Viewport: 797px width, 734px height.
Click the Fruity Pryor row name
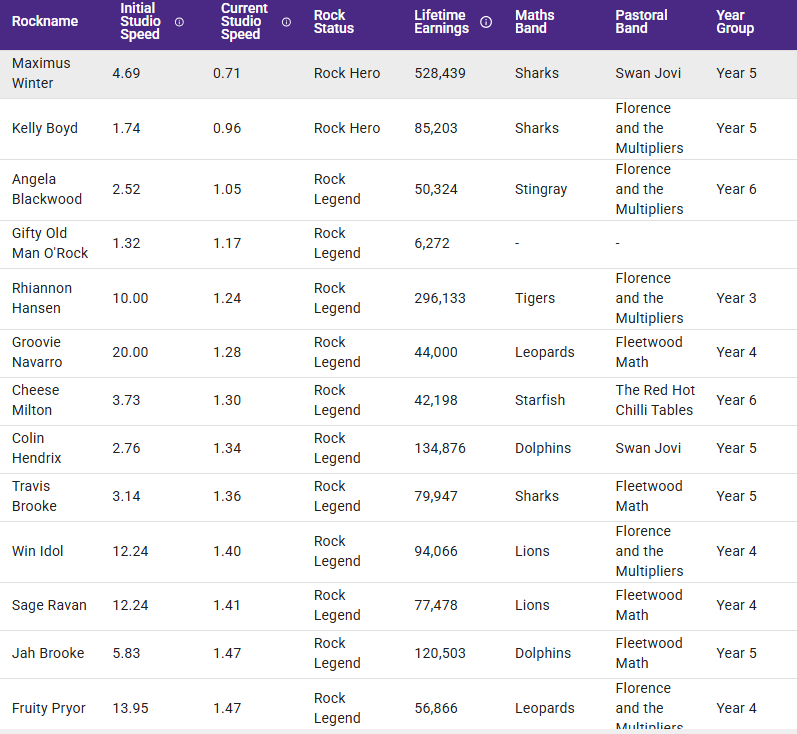tap(49, 708)
